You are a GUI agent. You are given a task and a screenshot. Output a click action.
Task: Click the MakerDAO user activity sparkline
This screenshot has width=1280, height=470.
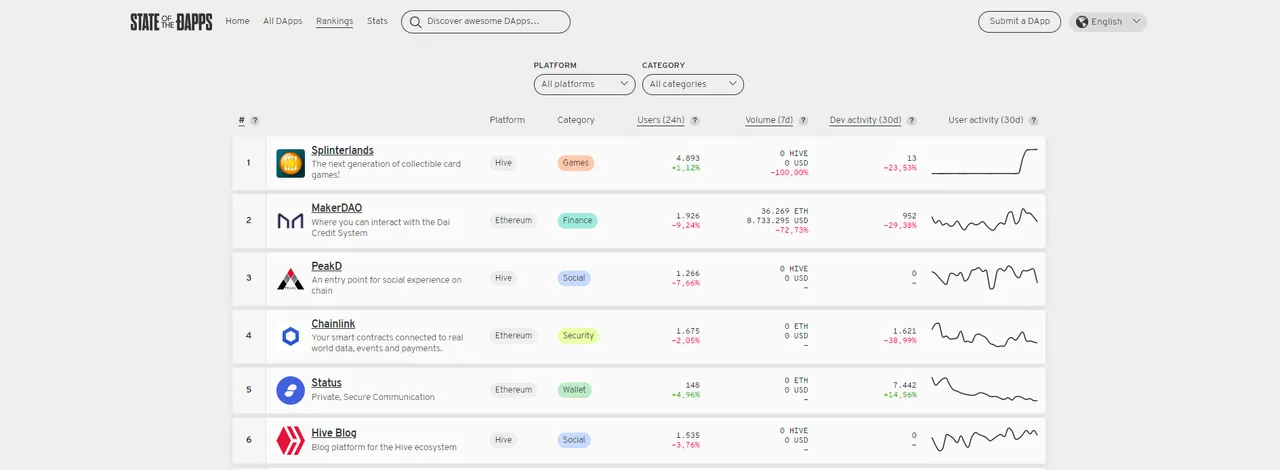point(984,220)
